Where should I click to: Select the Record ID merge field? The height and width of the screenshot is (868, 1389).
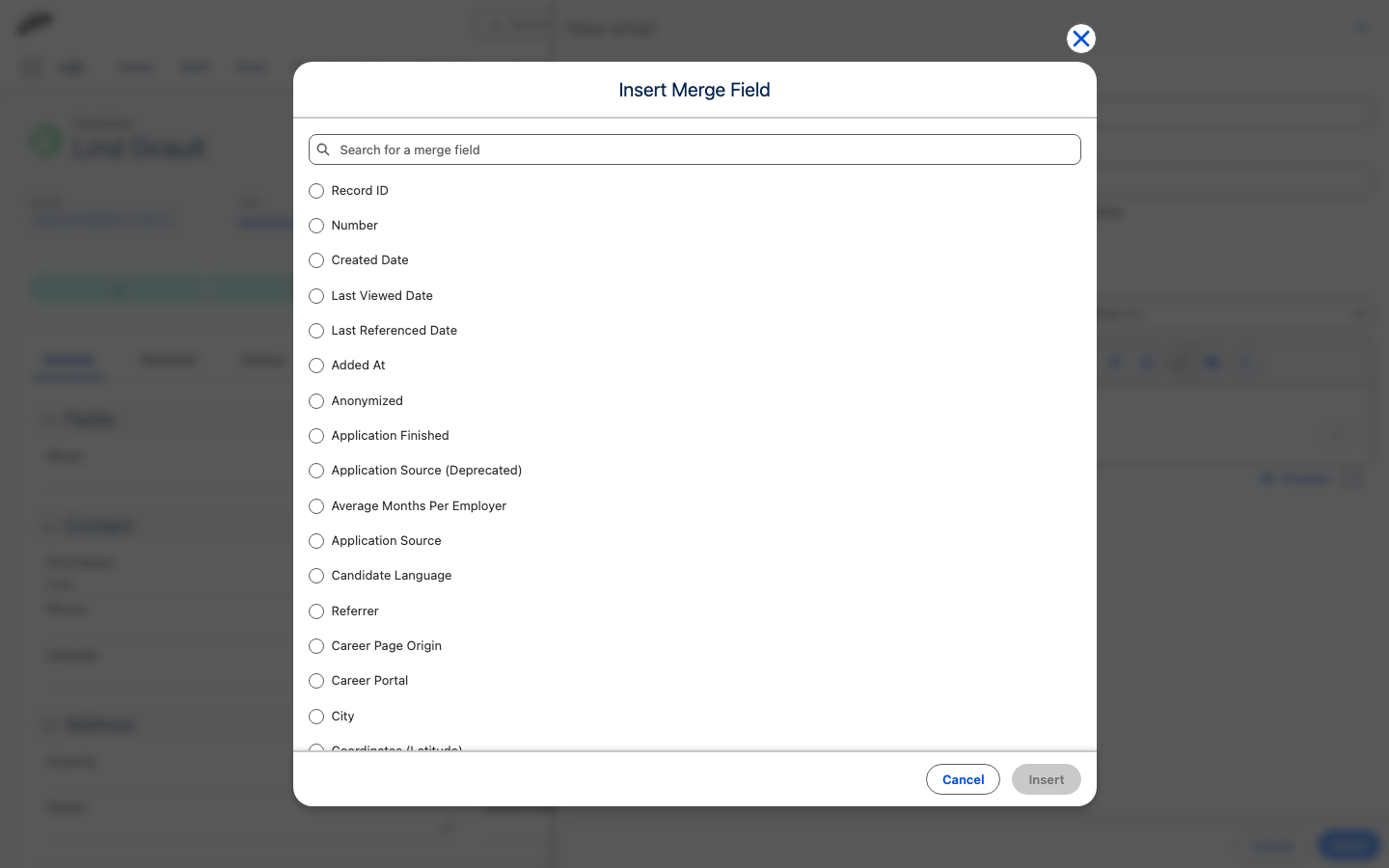pos(316,191)
